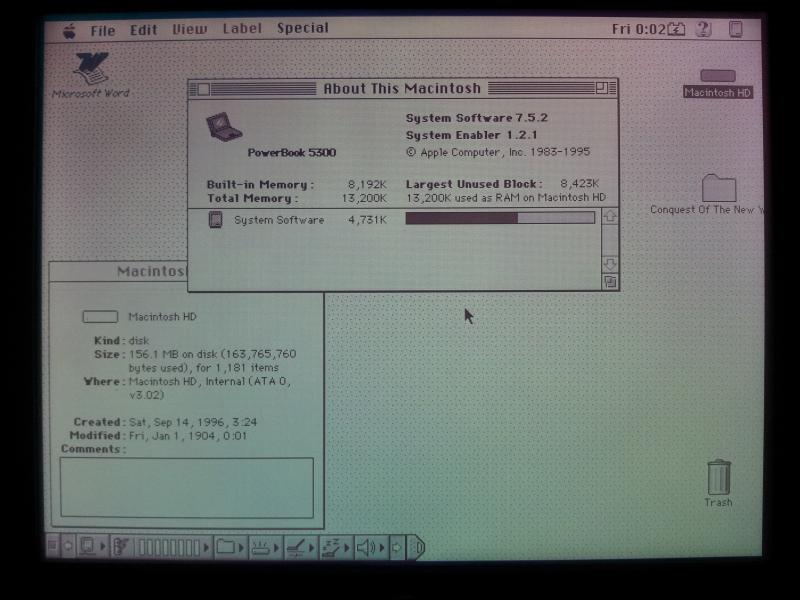This screenshot has height=600, width=800.
Task: Click the text System Enabler 1.2.1
Action: pyautogui.click(x=471, y=135)
